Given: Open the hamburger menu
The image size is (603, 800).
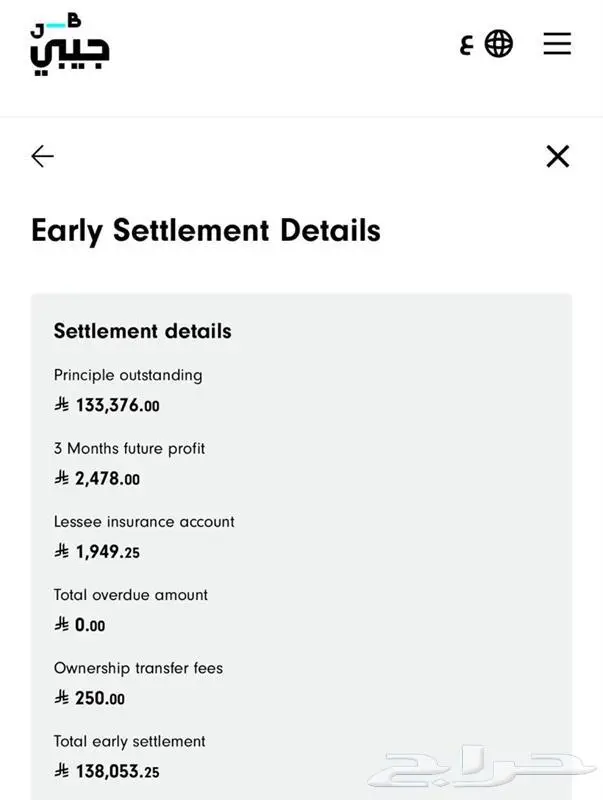Looking at the screenshot, I should point(557,43).
